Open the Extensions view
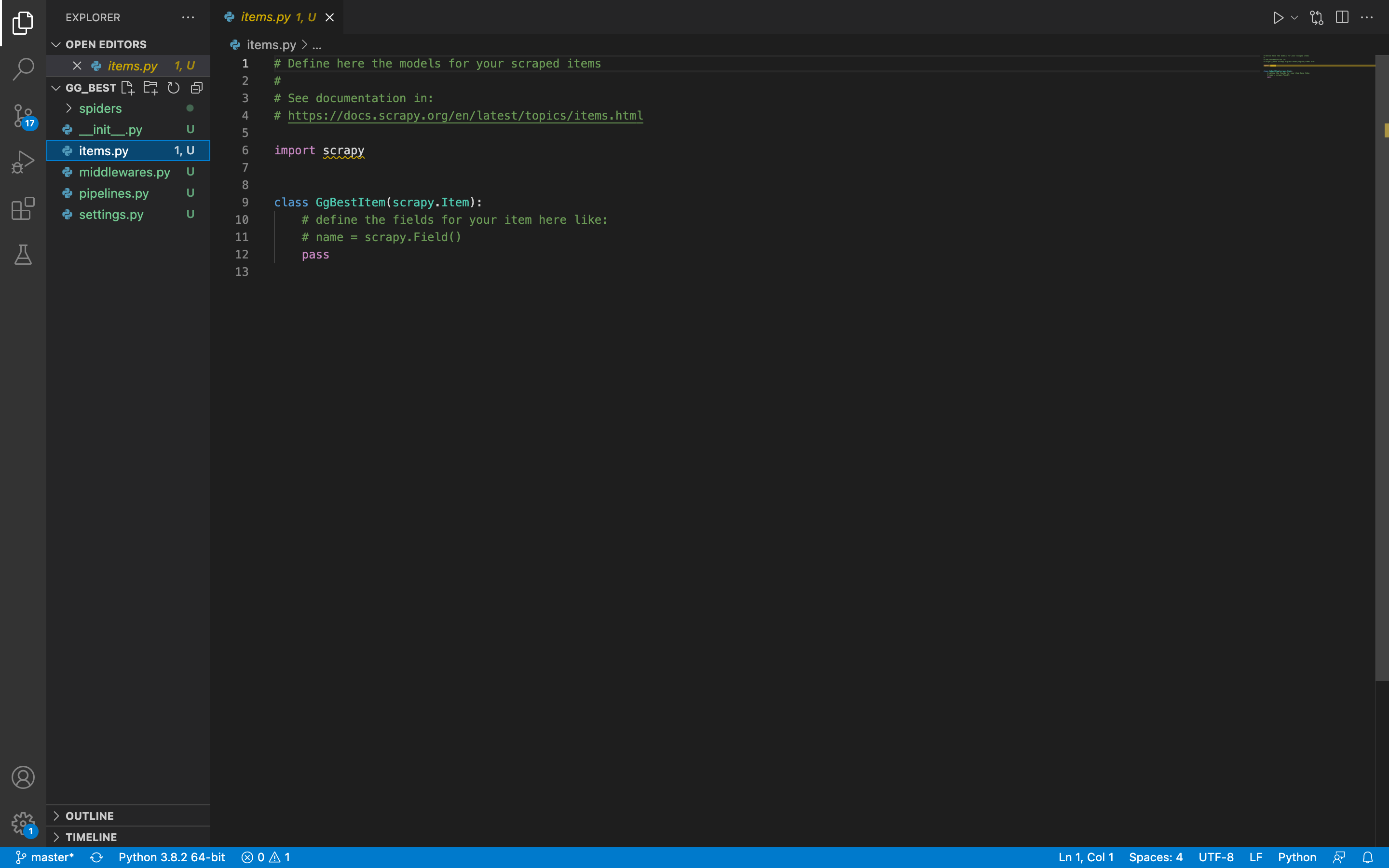Image resolution: width=1389 pixels, height=868 pixels. 23,208
